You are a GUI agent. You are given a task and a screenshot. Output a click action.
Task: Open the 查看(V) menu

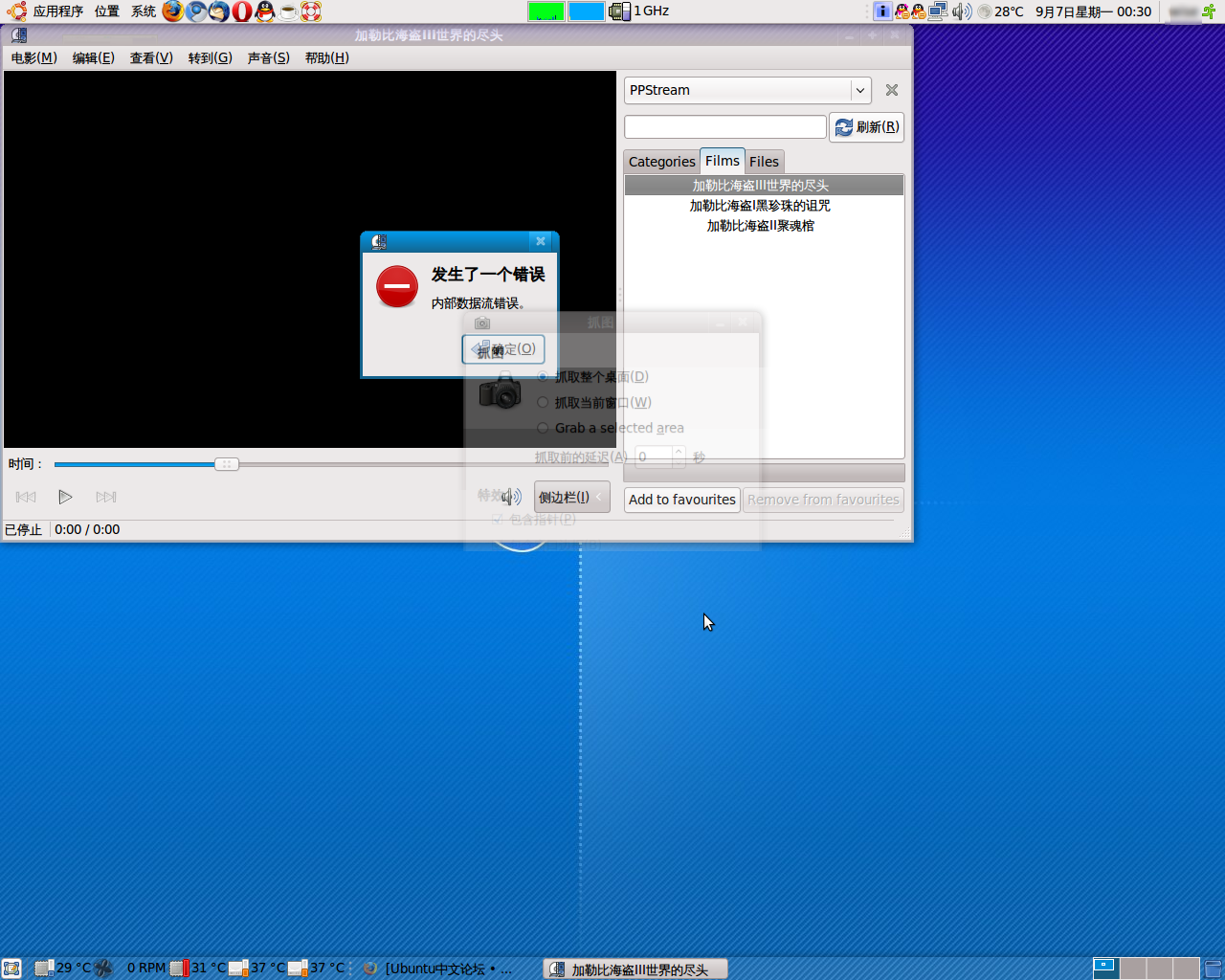tap(151, 57)
